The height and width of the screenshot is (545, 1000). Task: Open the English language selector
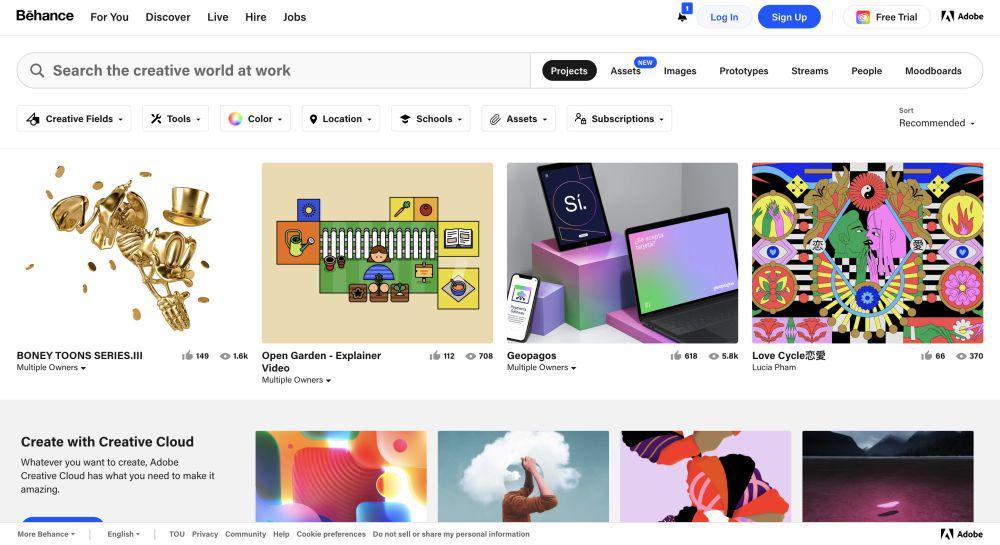pyautogui.click(x=123, y=534)
